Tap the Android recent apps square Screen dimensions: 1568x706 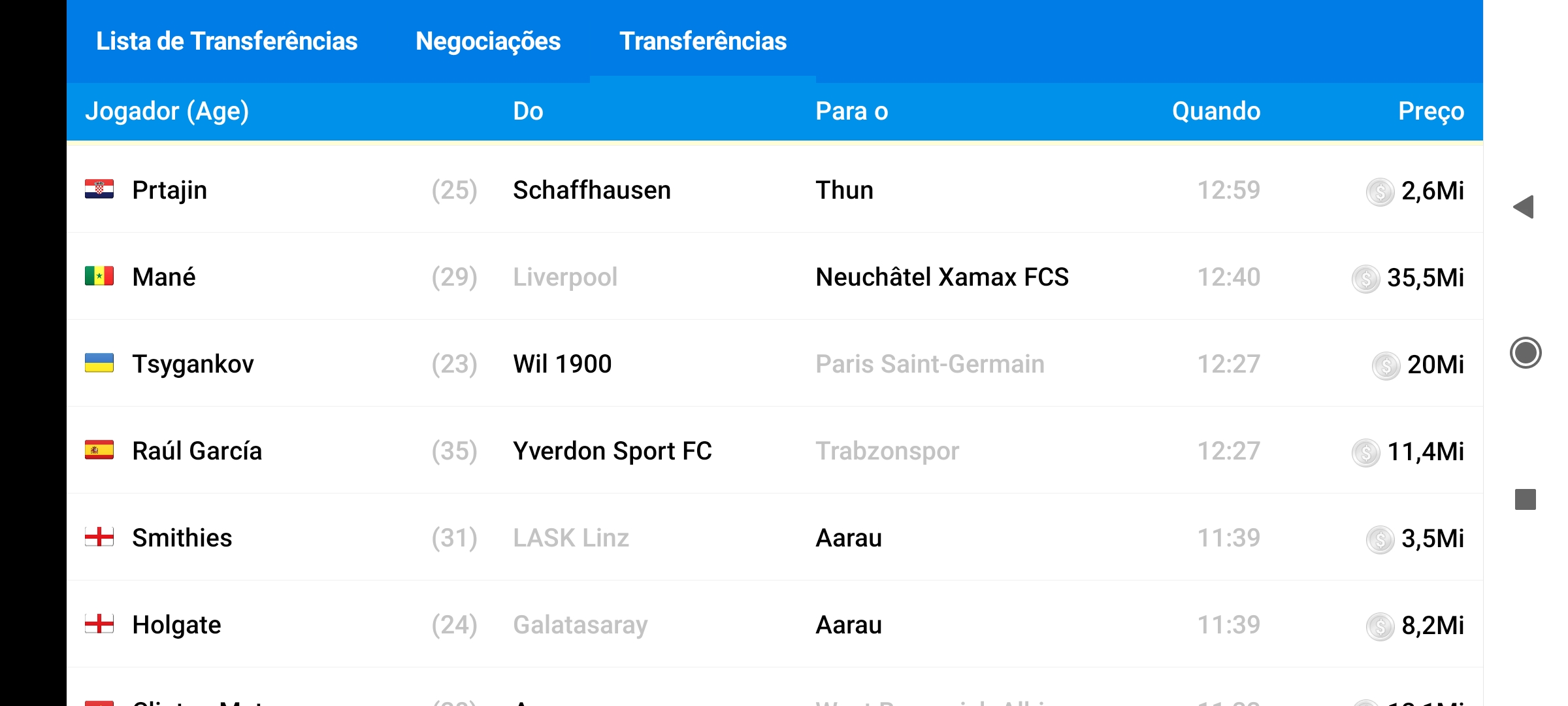click(x=1525, y=499)
